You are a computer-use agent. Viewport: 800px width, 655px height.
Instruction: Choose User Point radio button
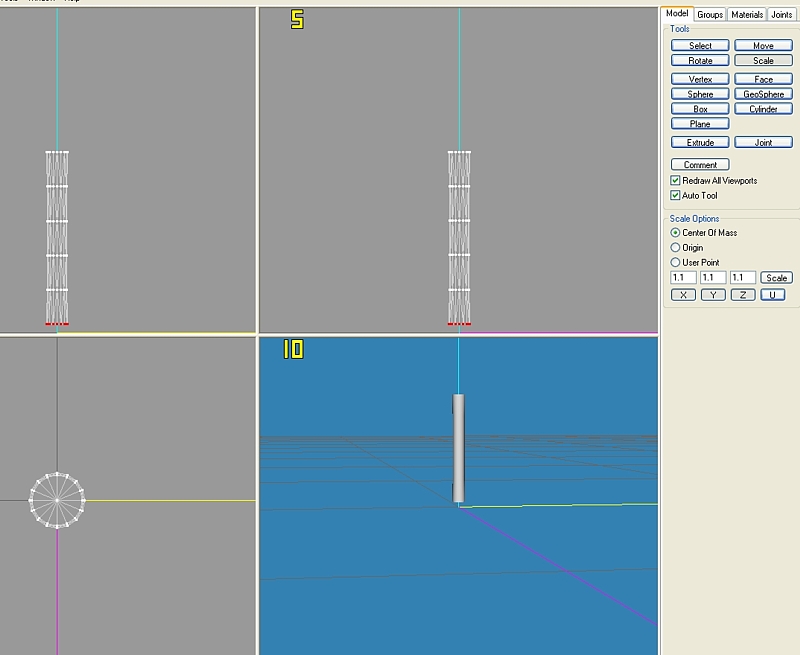coord(675,262)
